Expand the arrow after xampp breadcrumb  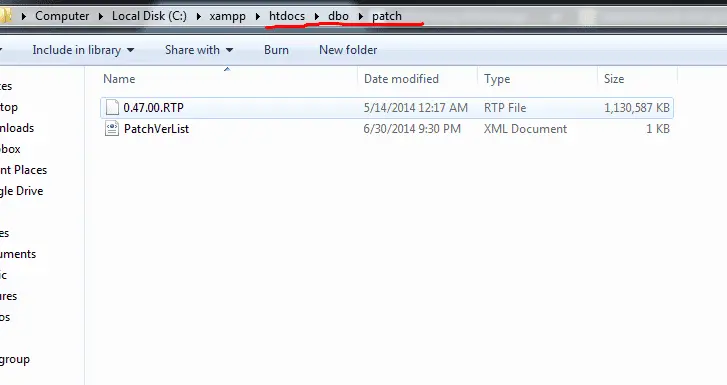click(257, 17)
